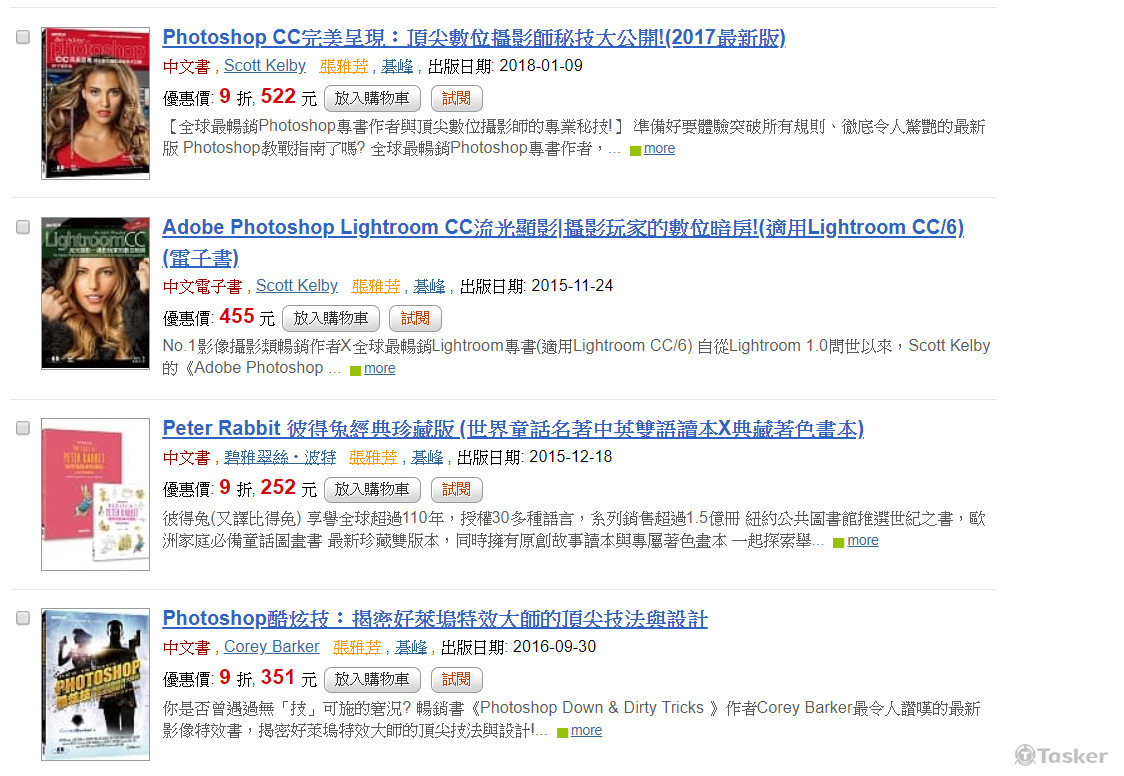
Task: Click publisher 碁峰 on the Photoshop CC完美呈現 book
Action: 397,66
